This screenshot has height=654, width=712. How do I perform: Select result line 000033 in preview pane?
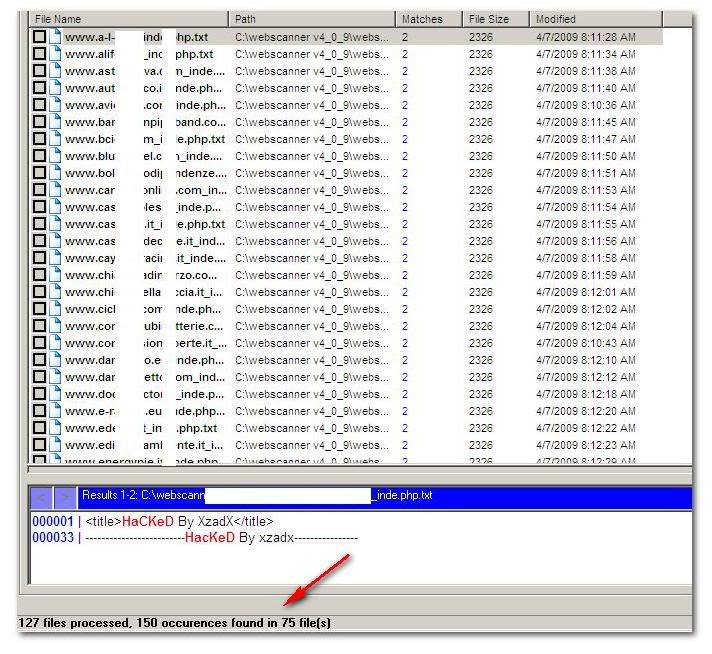coord(200,537)
